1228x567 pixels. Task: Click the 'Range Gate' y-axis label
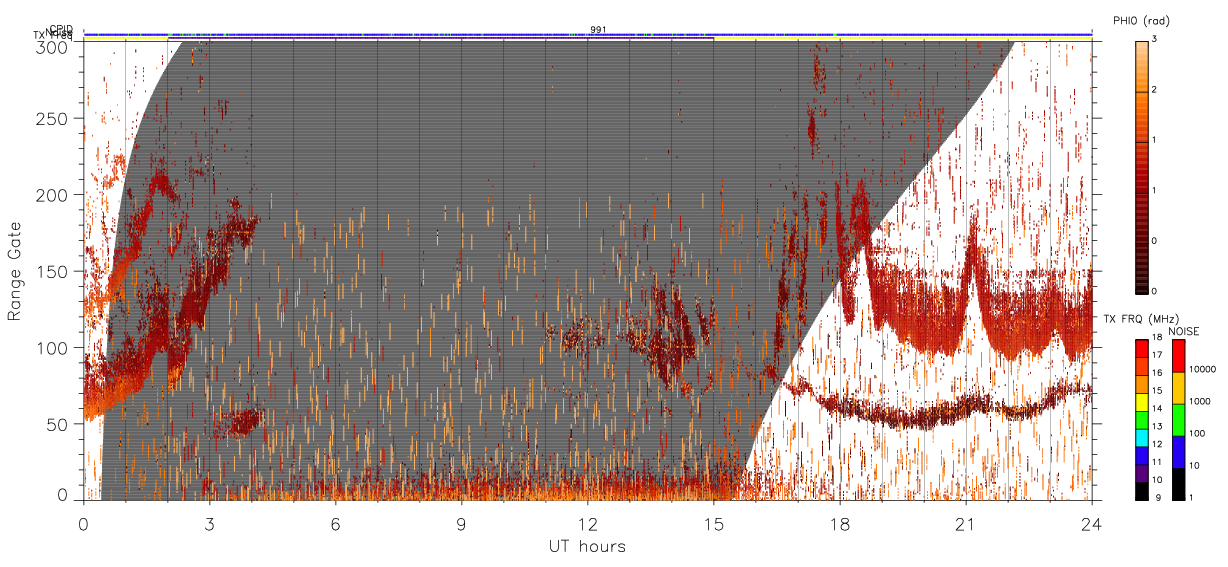pos(14,271)
